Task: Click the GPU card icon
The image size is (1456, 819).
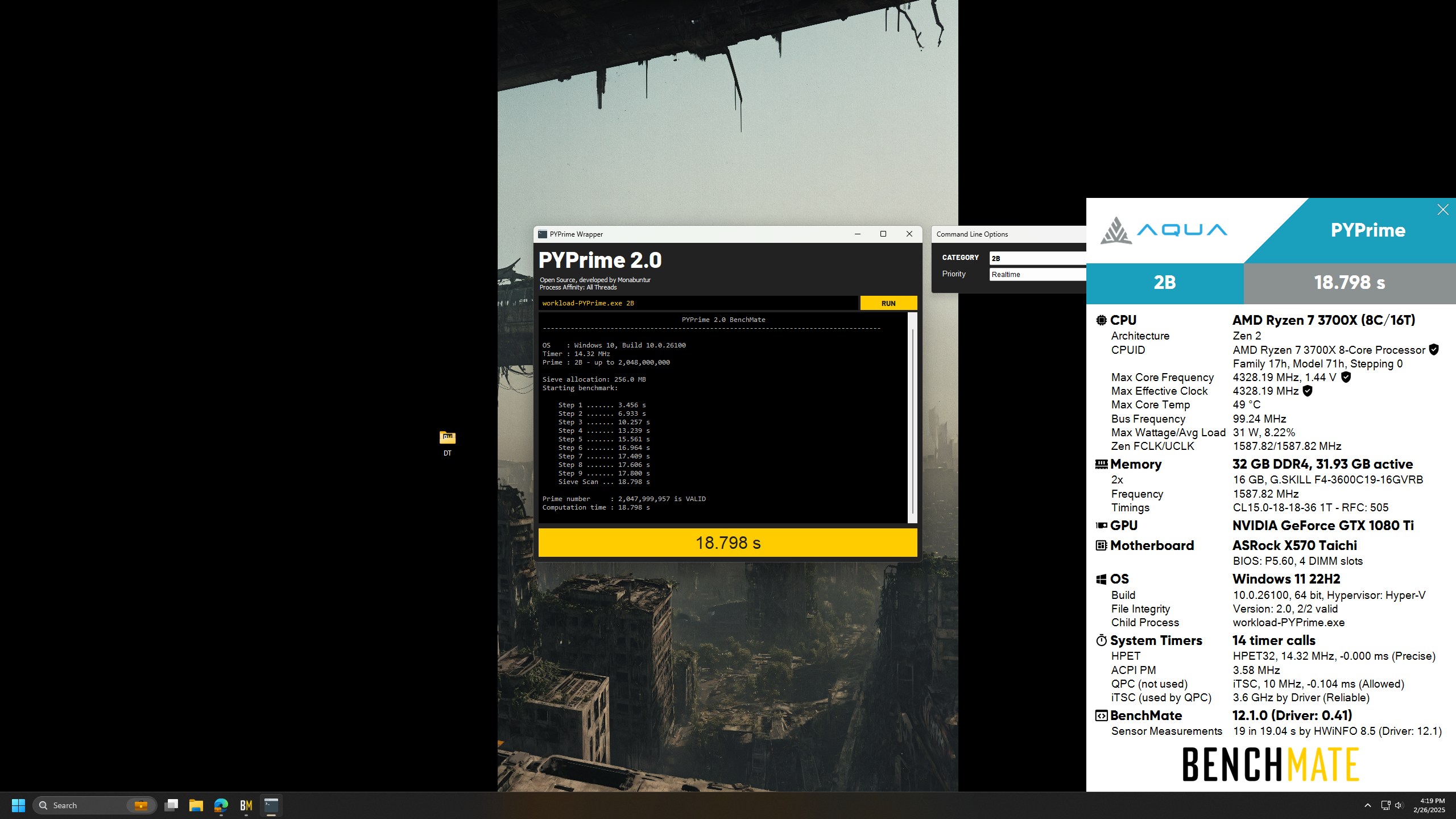Action: tap(1102, 526)
